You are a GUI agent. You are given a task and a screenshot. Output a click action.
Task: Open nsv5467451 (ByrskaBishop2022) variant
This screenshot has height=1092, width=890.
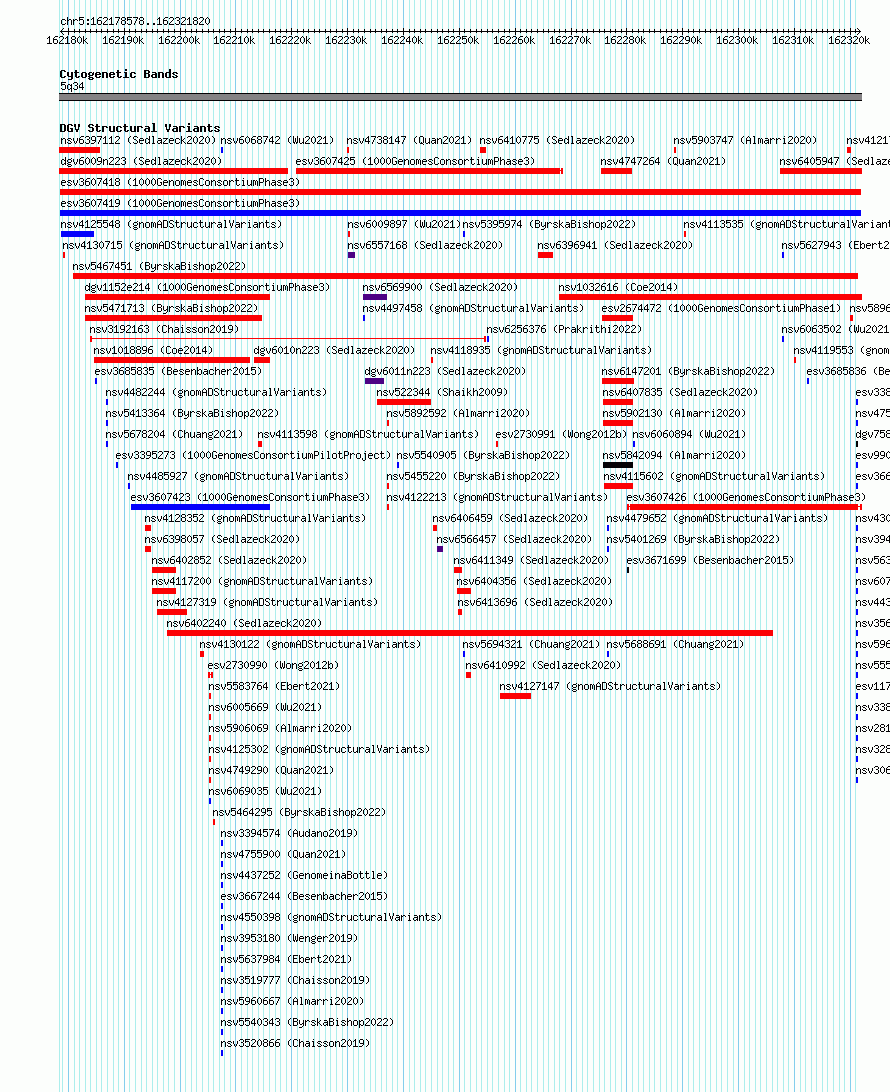pos(159,267)
